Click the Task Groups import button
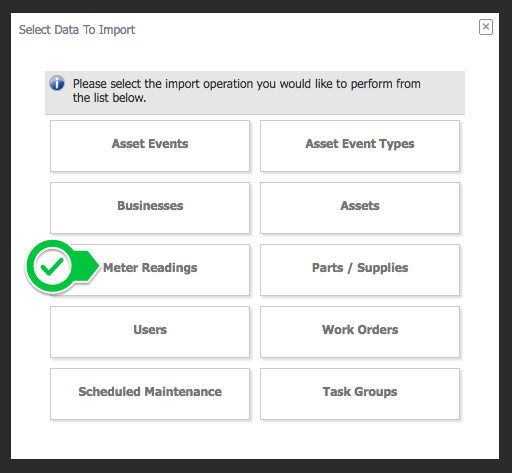 point(360,394)
